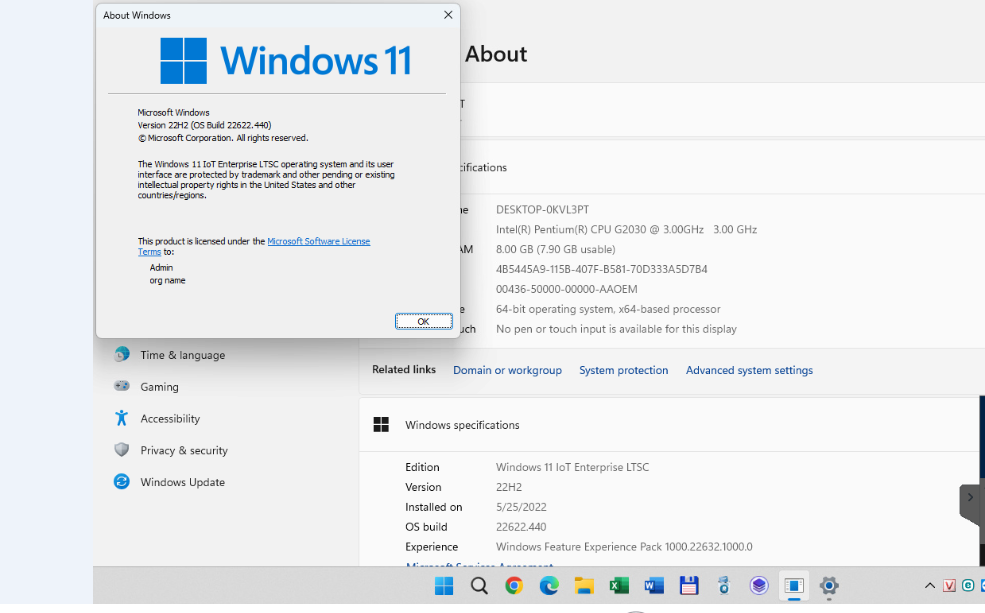Open Gaming settings in sidebar

[159, 387]
